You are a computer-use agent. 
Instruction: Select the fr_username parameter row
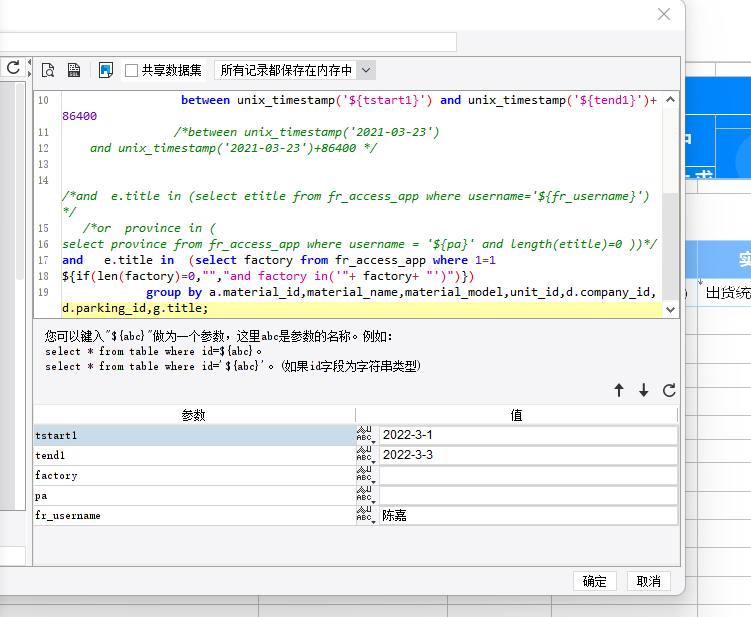(x=194, y=515)
